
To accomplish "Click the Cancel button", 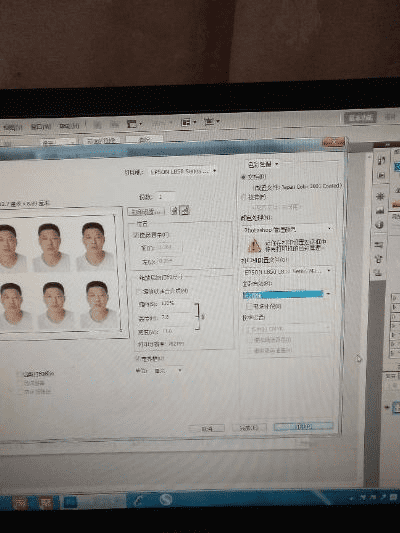I will coord(207,429).
